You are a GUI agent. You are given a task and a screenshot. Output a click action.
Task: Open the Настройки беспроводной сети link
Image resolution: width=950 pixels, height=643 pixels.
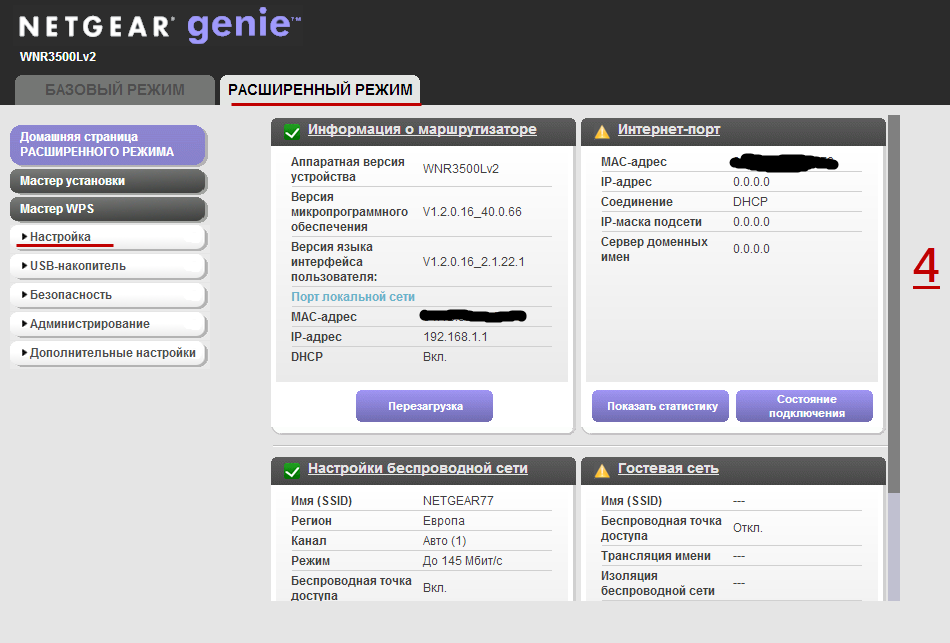(x=417, y=468)
